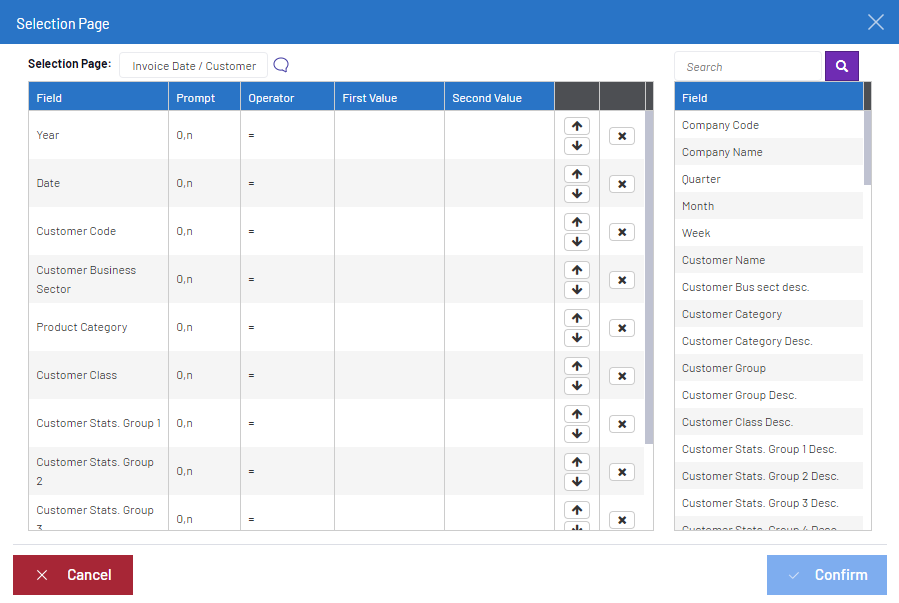The height and width of the screenshot is (603, 899).
Task: Select Company Code from the field list
Action: click(x=720, y=125)
